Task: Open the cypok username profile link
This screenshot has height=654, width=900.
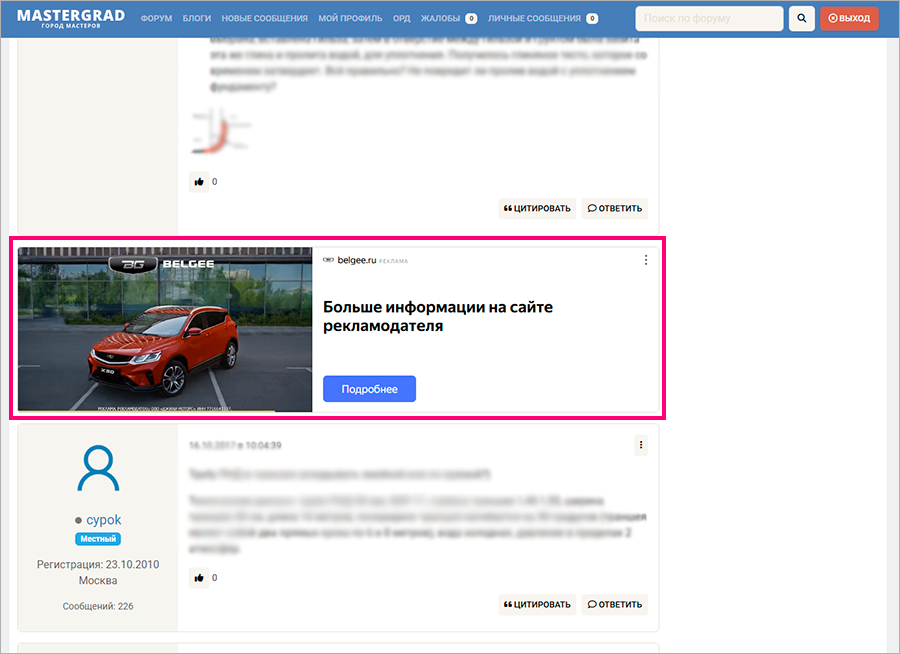Action: (103, 520)
